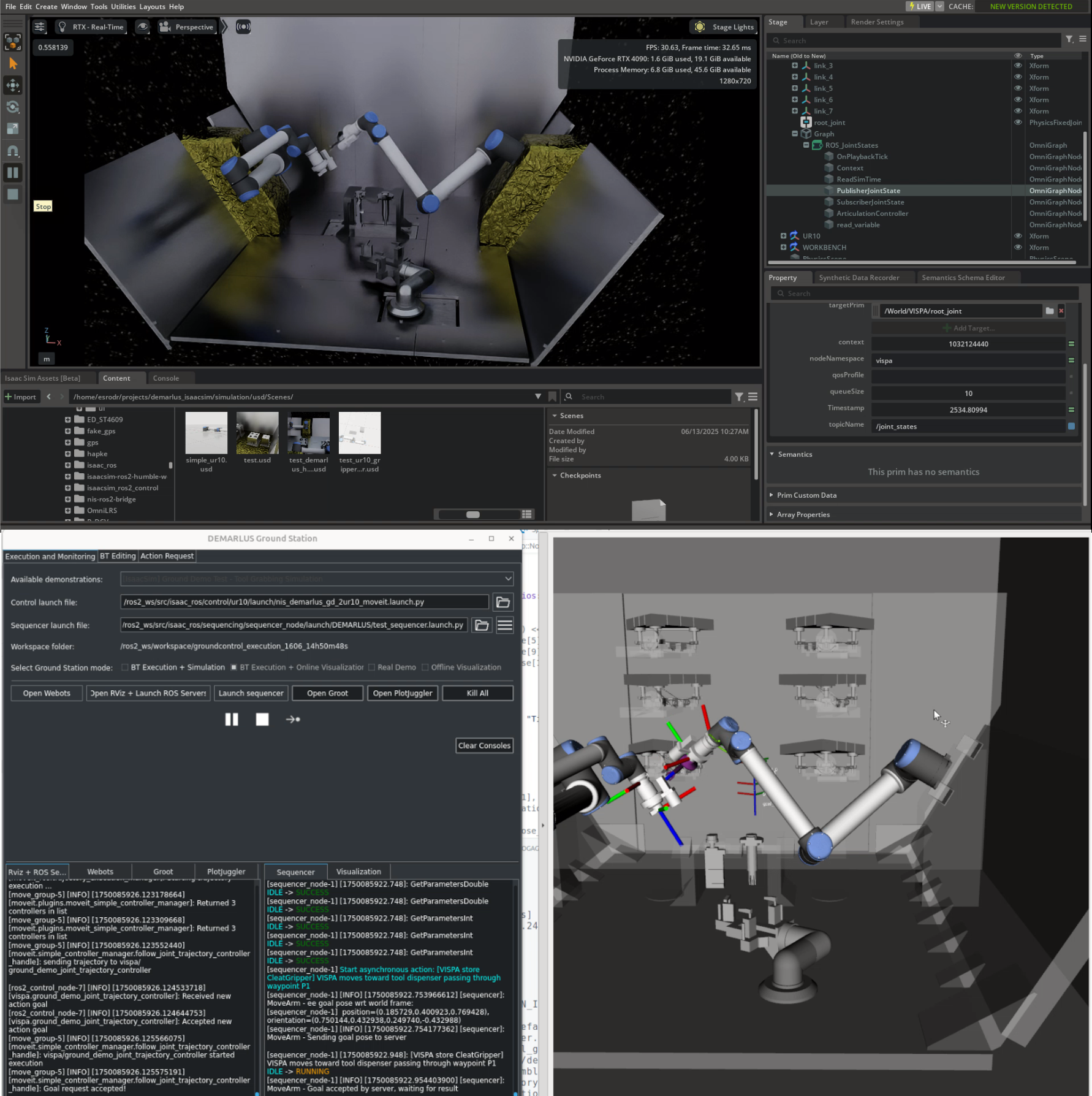Open the test.usd scene thumbnail
Screen dimensions: 1092x1096
257,432
